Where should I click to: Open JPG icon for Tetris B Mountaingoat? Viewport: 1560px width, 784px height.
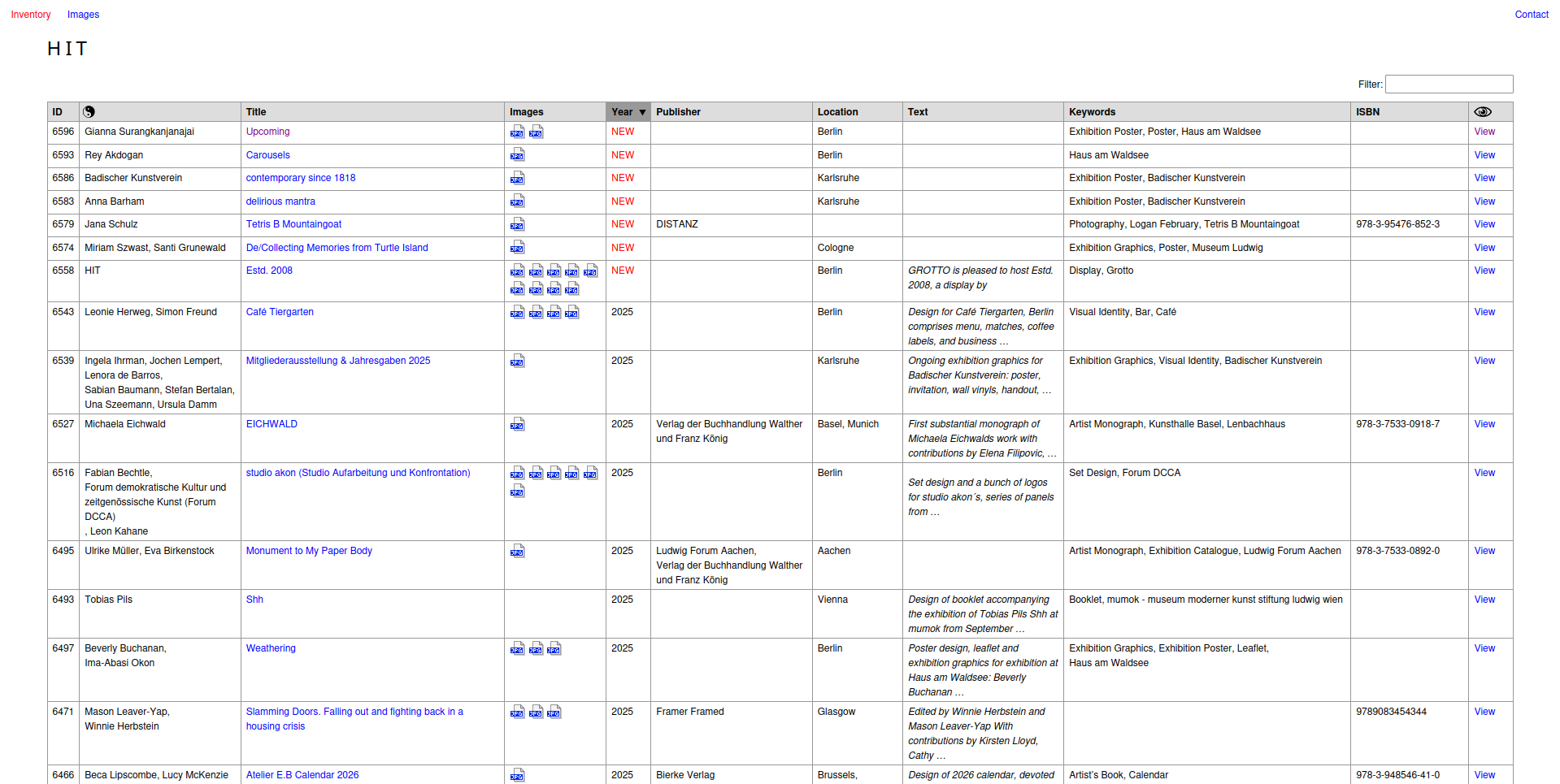tap(517, 224)
